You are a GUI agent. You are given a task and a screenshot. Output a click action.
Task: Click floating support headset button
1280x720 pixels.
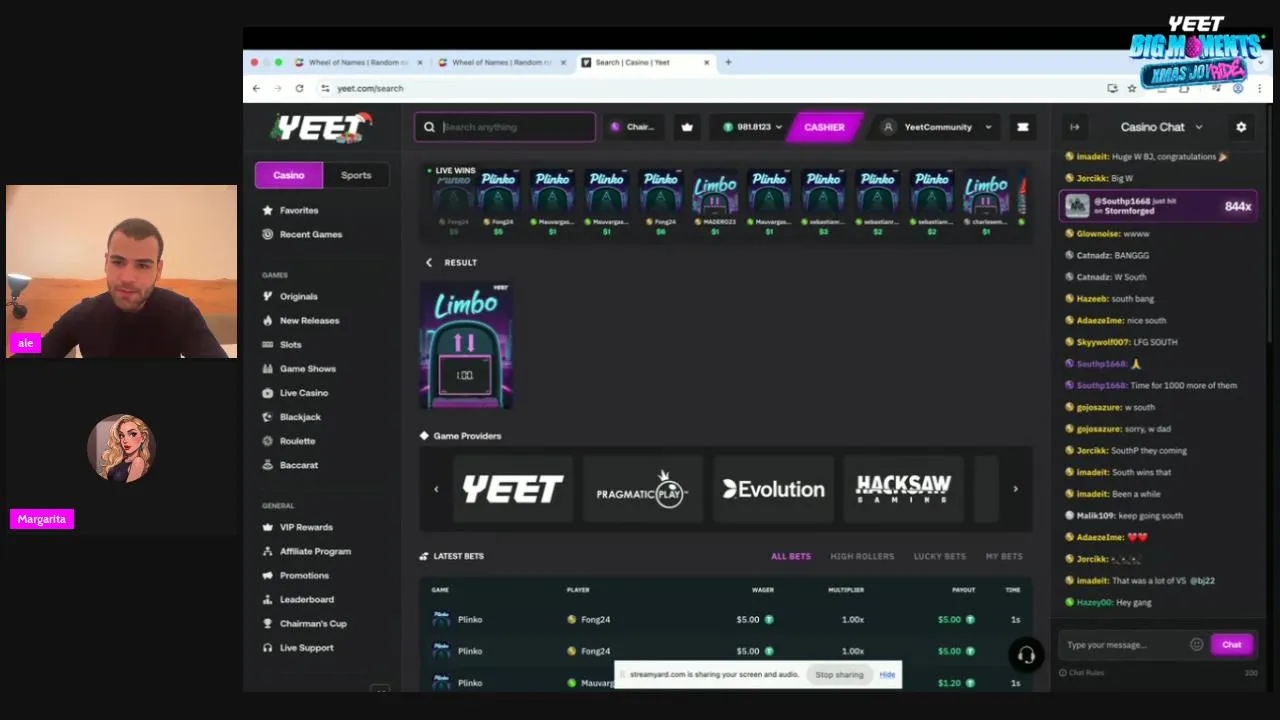pyautogui.click(x=1026, y=655)
